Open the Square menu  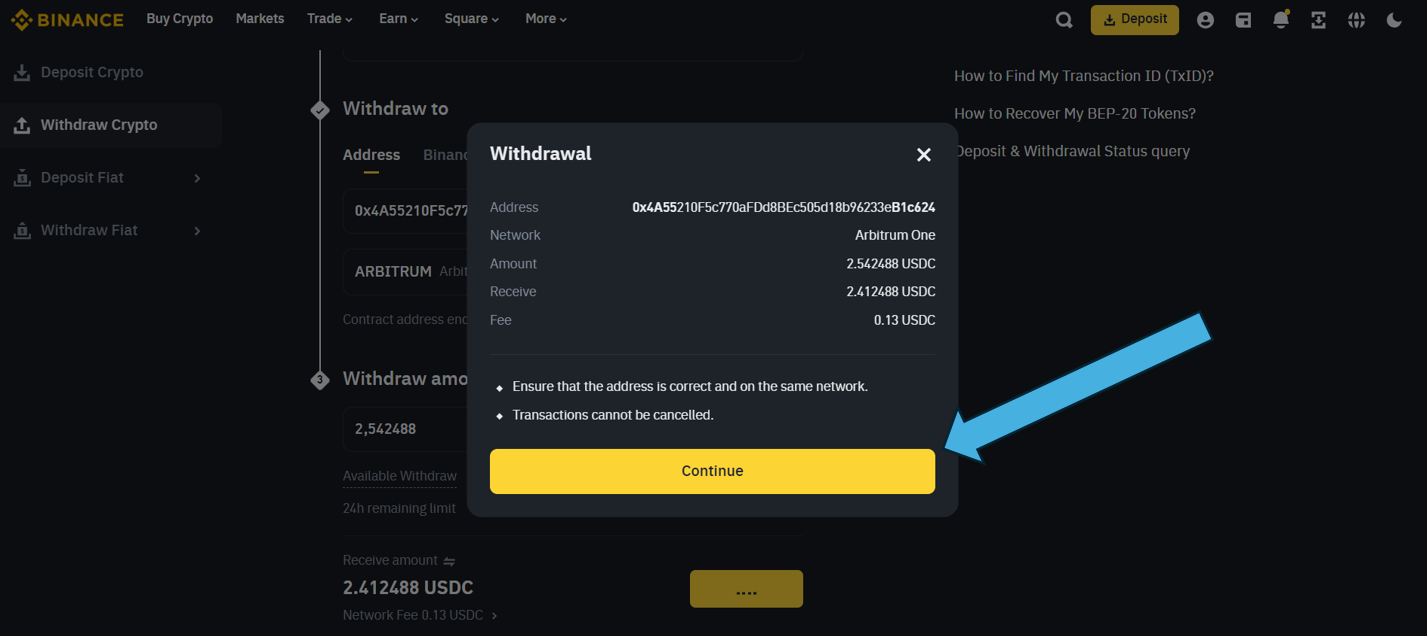(471, 19)
